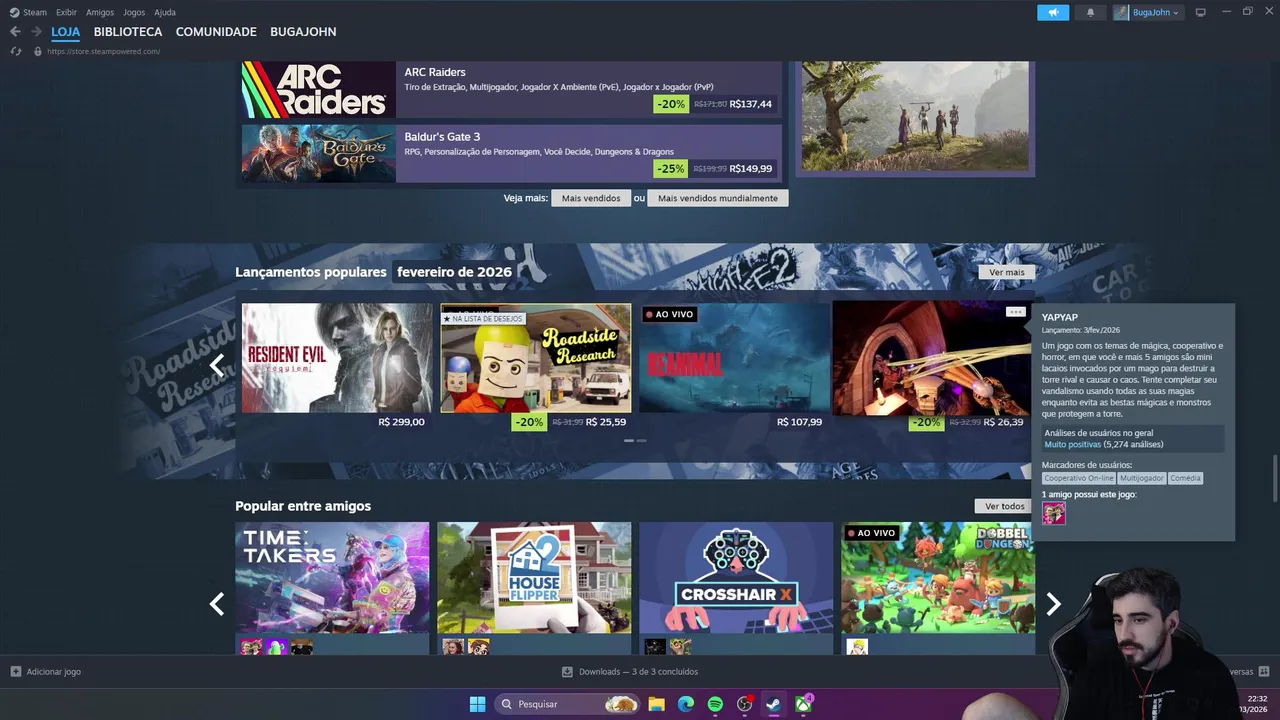The image size is (1280, 720).
Task: Click the featured game screenshot beside top sellers
Action: pos(915,115)
